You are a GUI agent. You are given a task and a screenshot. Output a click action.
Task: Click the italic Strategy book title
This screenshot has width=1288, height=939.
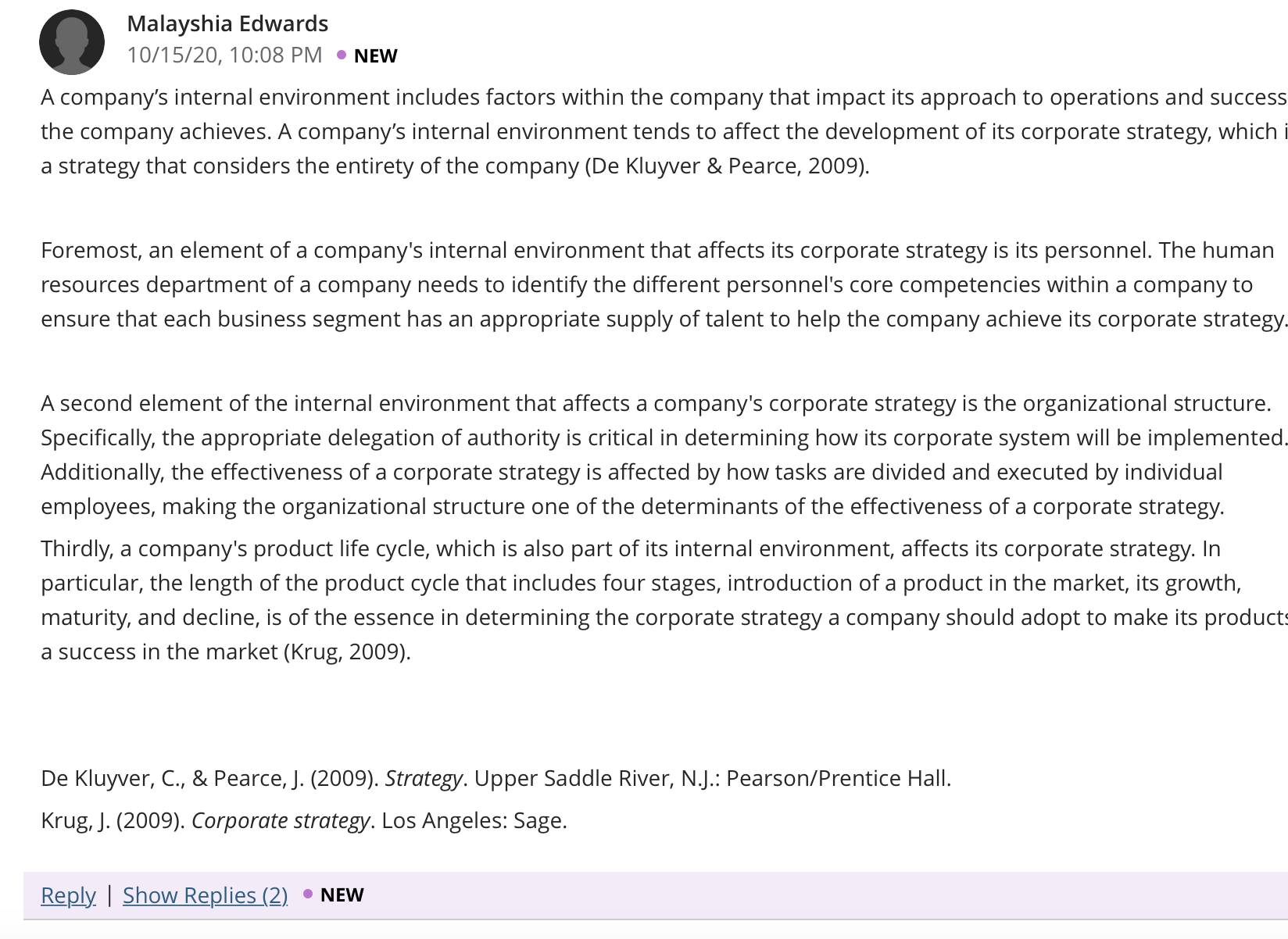[424, 779]
